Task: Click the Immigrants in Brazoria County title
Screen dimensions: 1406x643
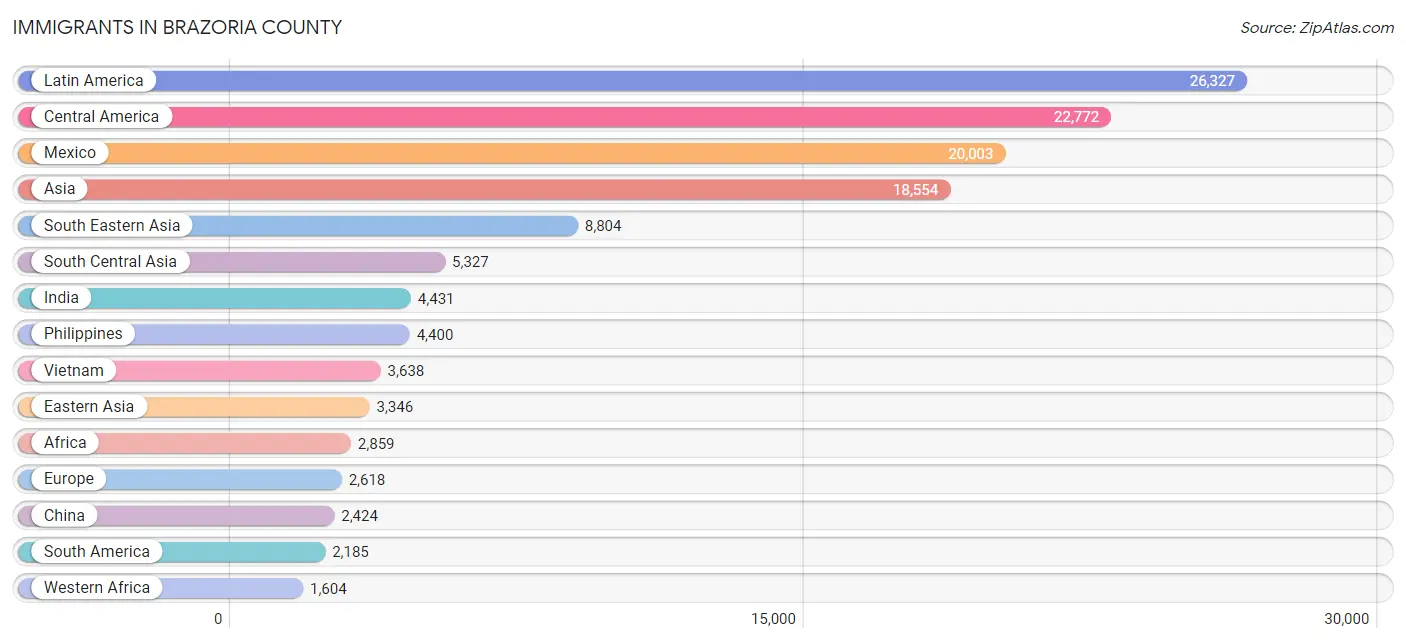Action: point(177,28)
